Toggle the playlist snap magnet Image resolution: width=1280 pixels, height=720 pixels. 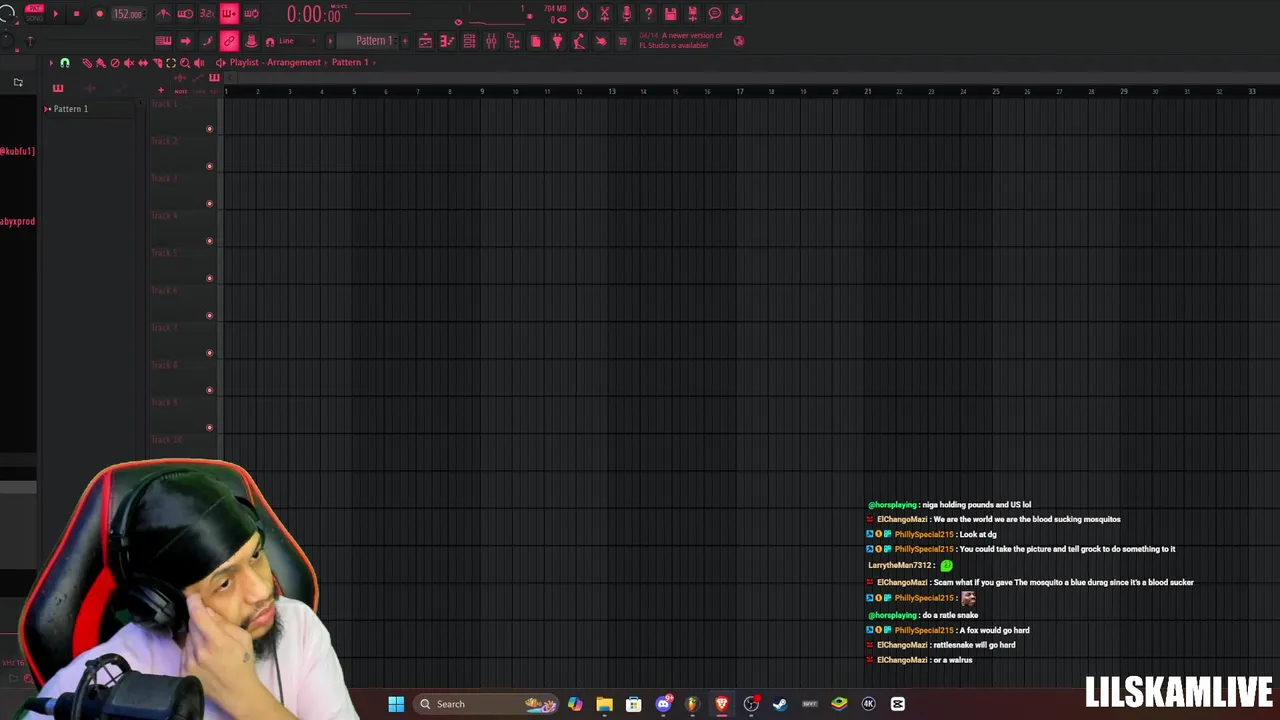tap(65, 63)
